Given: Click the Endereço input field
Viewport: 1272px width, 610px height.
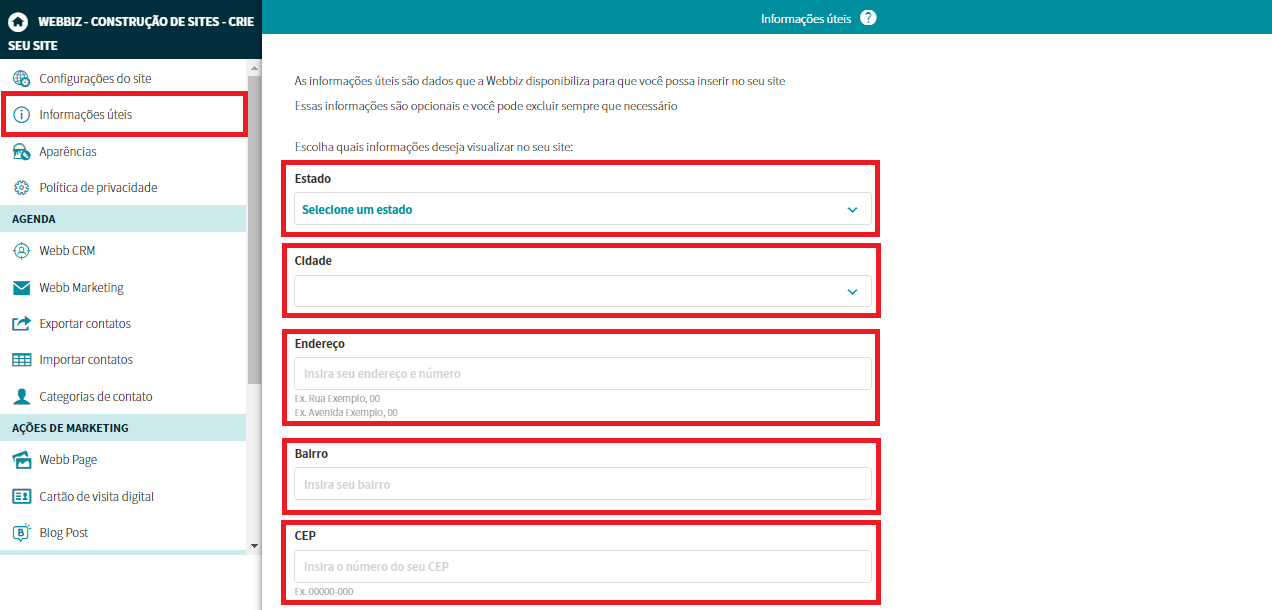Looking at the screenshot, I should (582, 374).
